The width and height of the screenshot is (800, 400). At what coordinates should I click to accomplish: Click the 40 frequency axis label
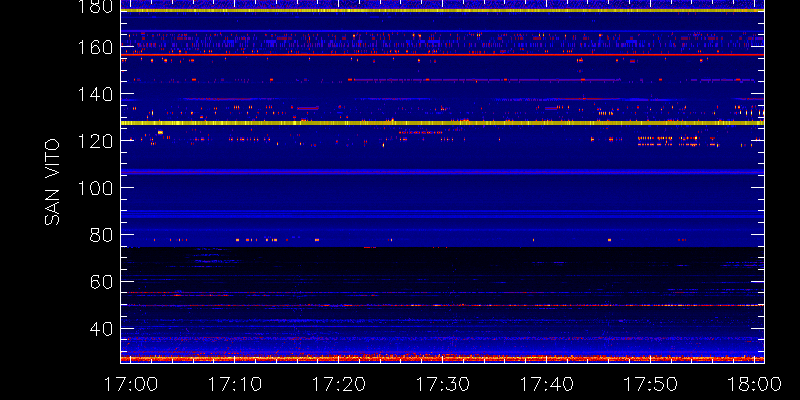pos(102,329)
